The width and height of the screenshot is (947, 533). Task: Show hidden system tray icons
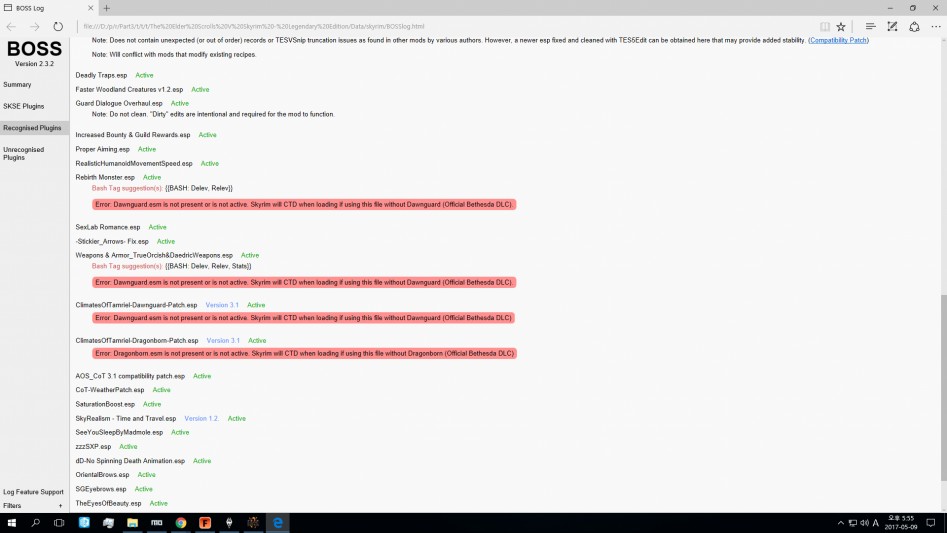click(x=841, y=523)
